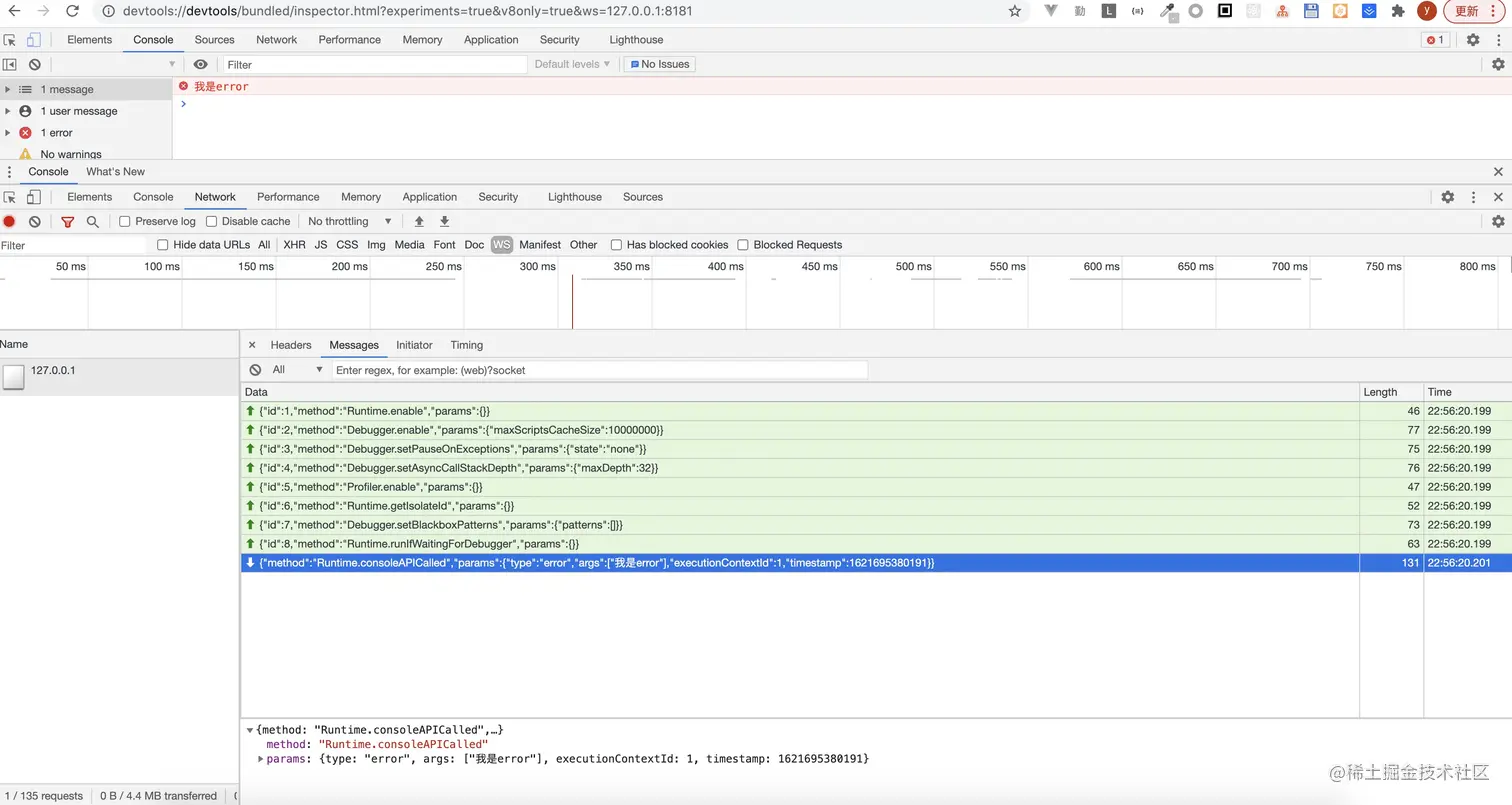The height and width of the screenshot is (805, 1512).
Task: Open top DevTools settings gear
Action: click(1473, 40)
